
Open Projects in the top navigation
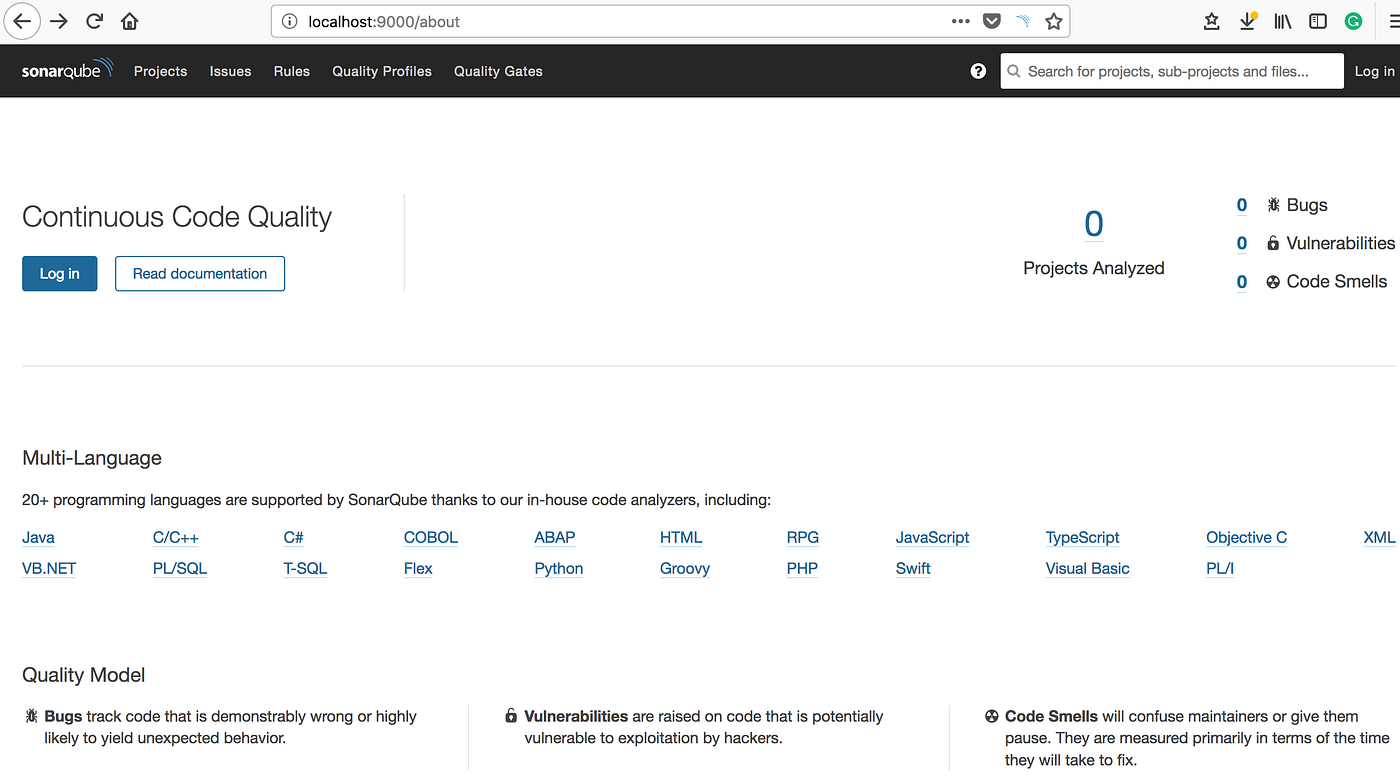tap(161, 71)
